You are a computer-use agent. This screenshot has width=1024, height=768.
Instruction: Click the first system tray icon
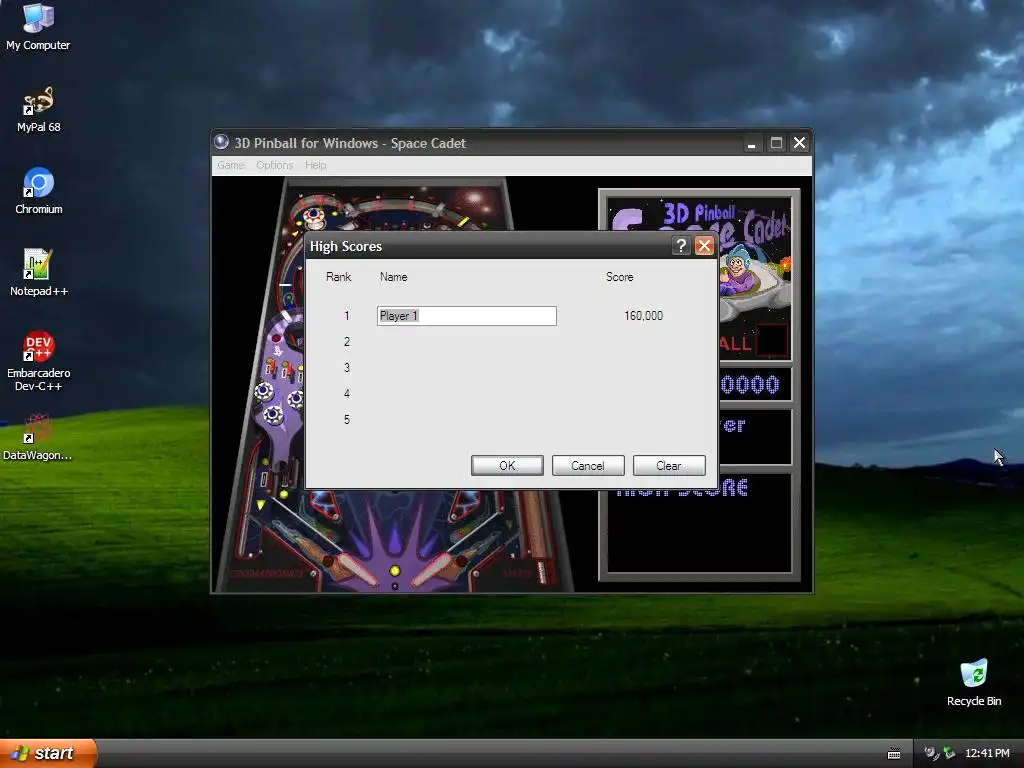(x=931, y=753)
